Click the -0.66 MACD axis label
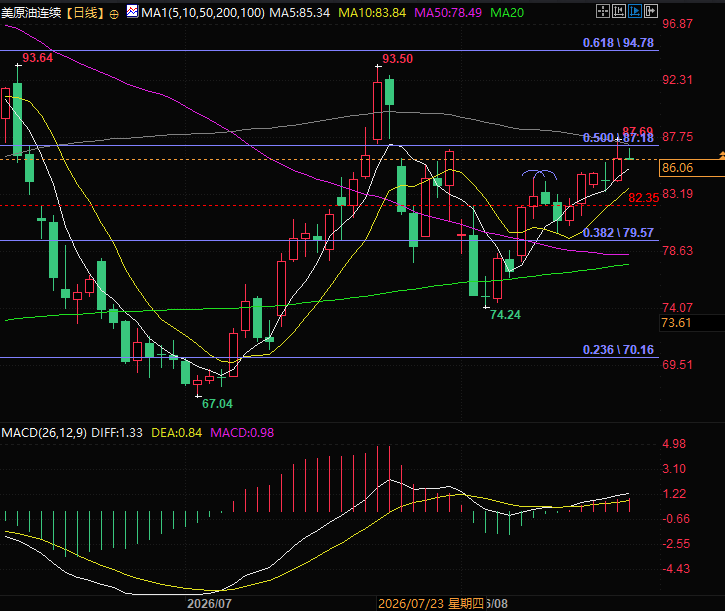This screenshot has width=725, height=611. pos(676,518)
